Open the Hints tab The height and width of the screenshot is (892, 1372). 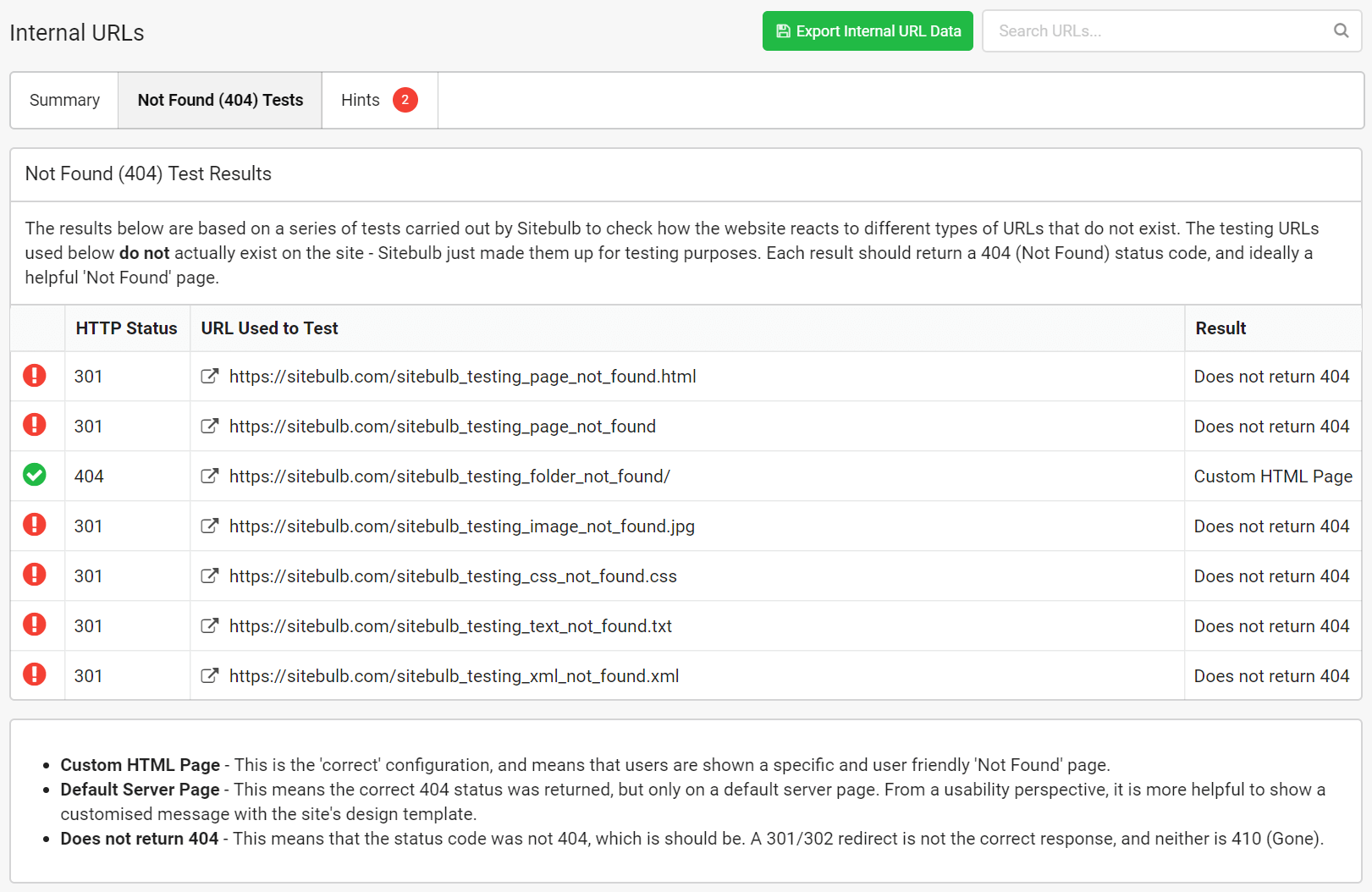coord(361,100)
